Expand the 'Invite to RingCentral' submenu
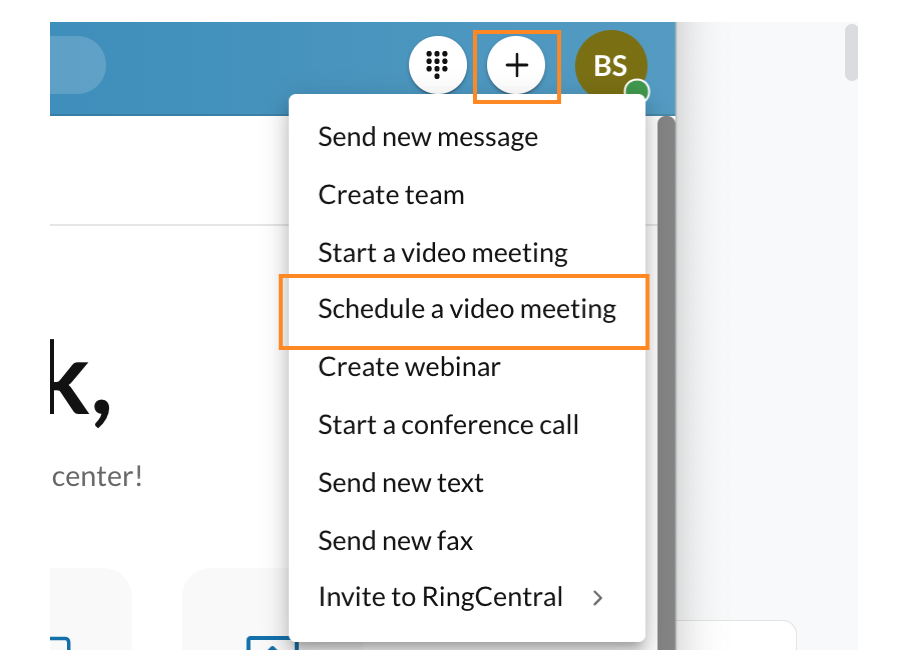Viewport: 898px width, 672px height. pos(439,597)
